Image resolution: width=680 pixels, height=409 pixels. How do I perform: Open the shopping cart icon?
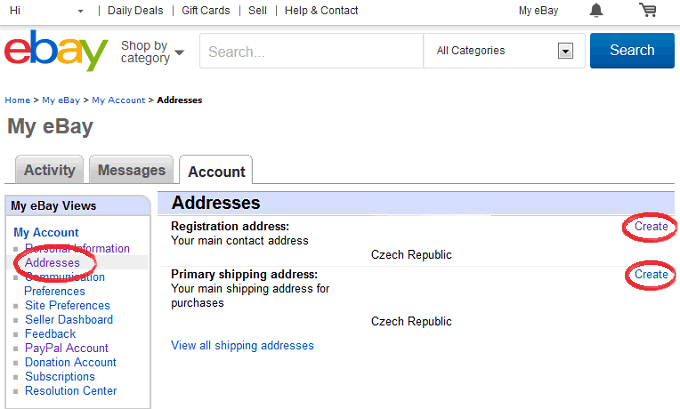pyautogui.click(x=647, y=10)
